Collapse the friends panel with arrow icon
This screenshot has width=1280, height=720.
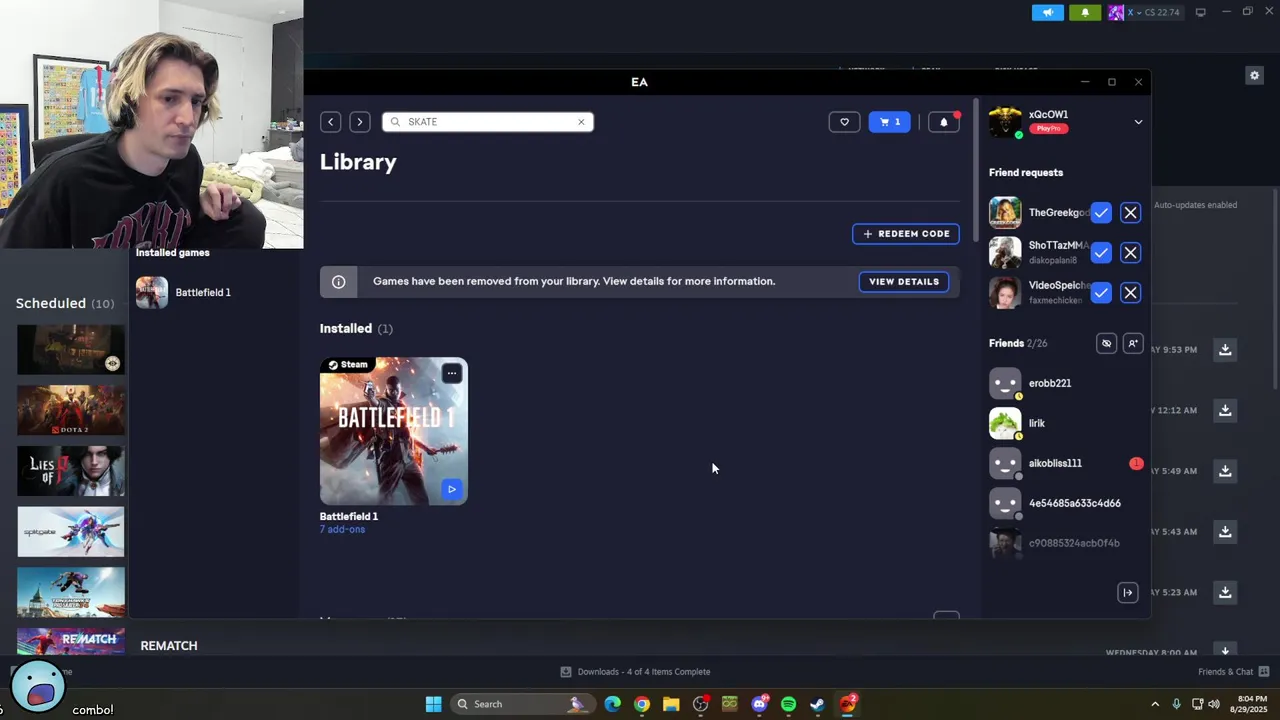coord(1127,593)
